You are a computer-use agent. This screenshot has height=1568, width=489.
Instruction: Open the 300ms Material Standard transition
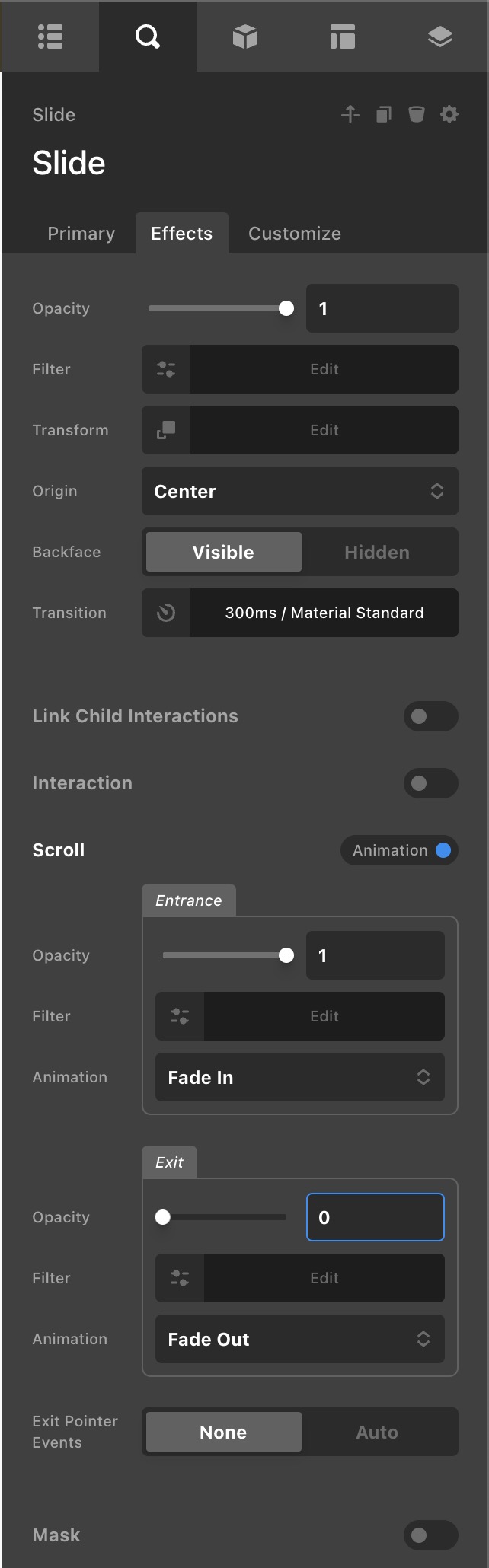(324, 613)
